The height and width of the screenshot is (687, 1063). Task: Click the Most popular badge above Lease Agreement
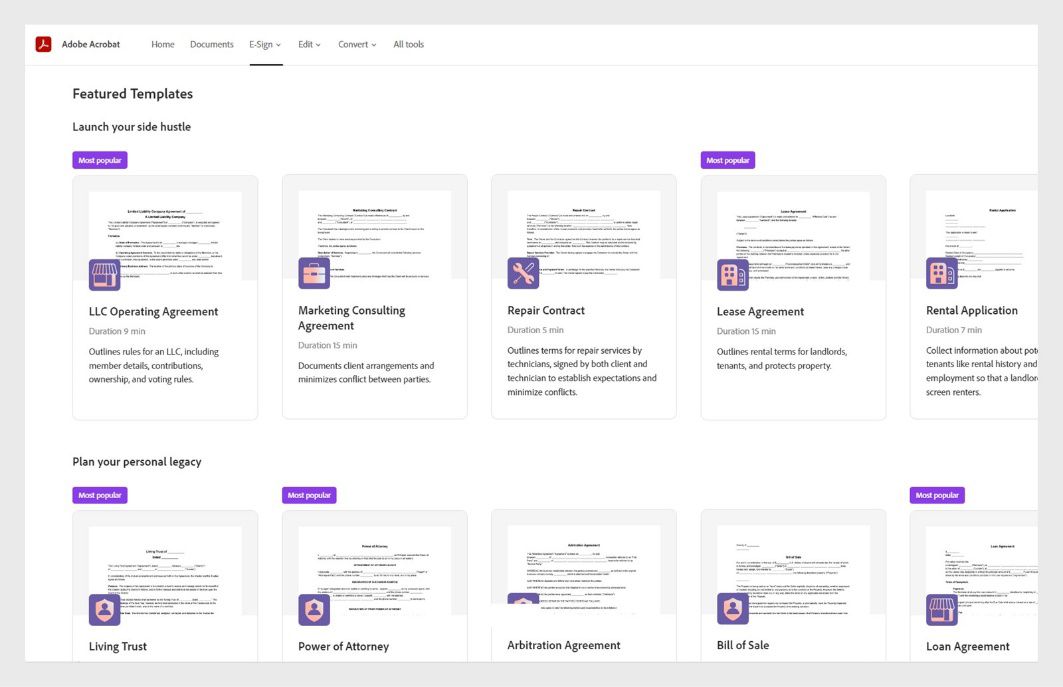(x=727, y=159)
